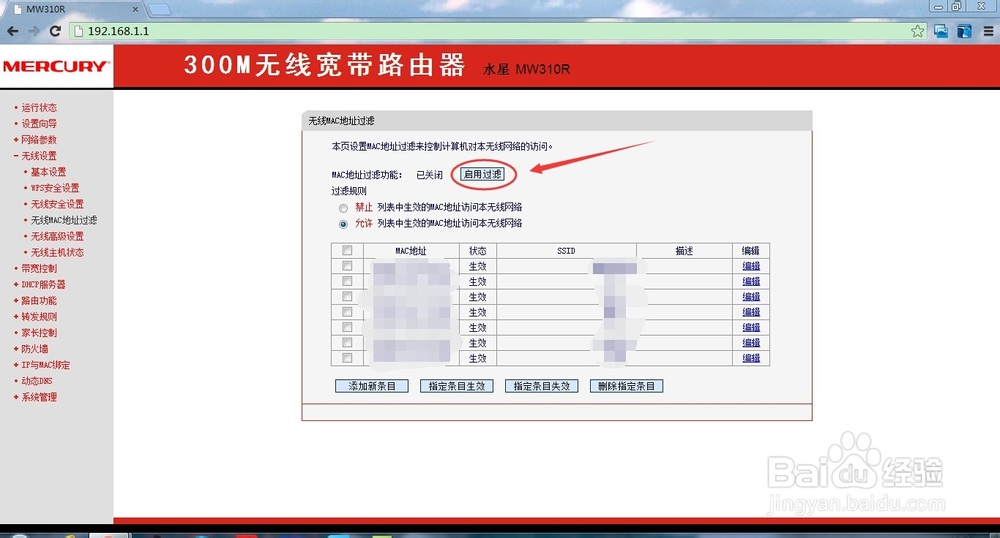The width and height of the screenshot is (1000, 538).
Task: Expand 转发规则 in the sidebar
Action: (x=39, y=316)
